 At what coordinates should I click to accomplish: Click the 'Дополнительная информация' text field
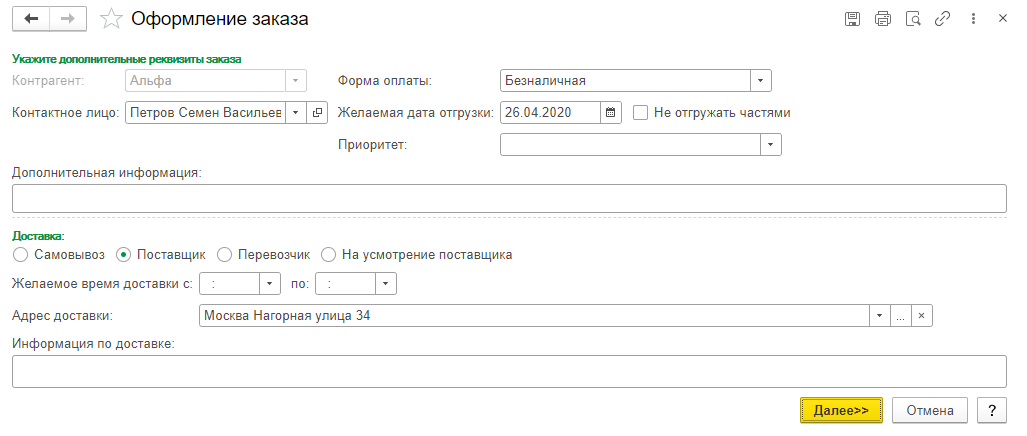[x=508, y=198]
